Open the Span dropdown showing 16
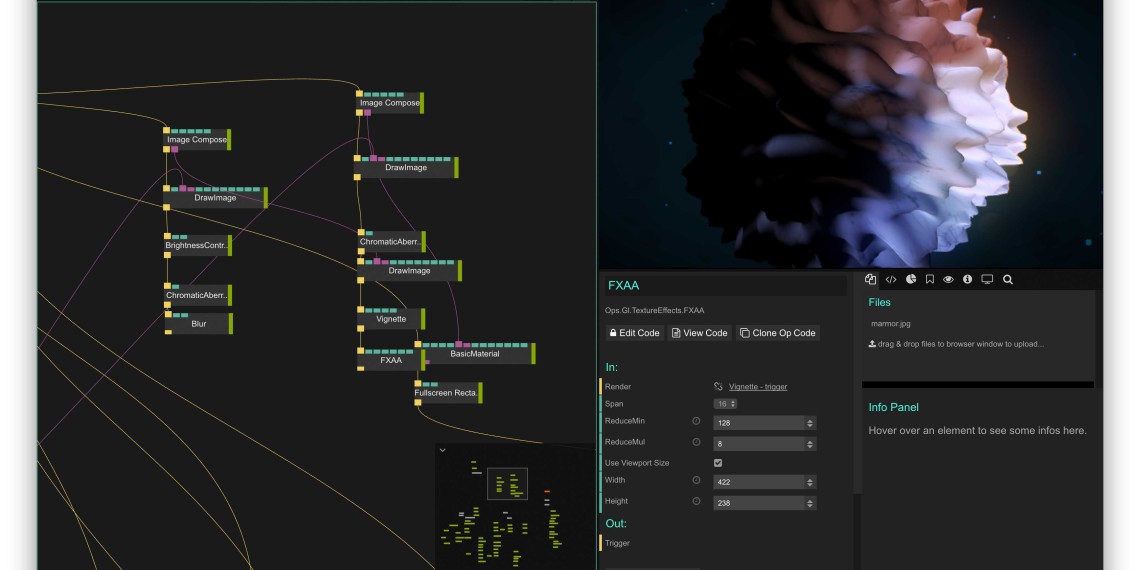The height and width of the screenshot is (570, 1140). [726, 404]
